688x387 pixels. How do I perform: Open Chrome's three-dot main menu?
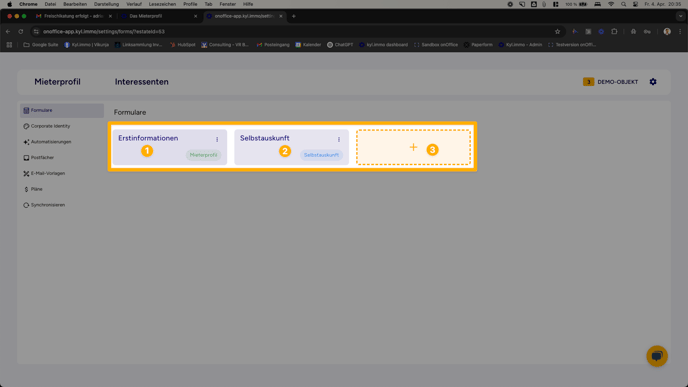(x=680, y=32)
